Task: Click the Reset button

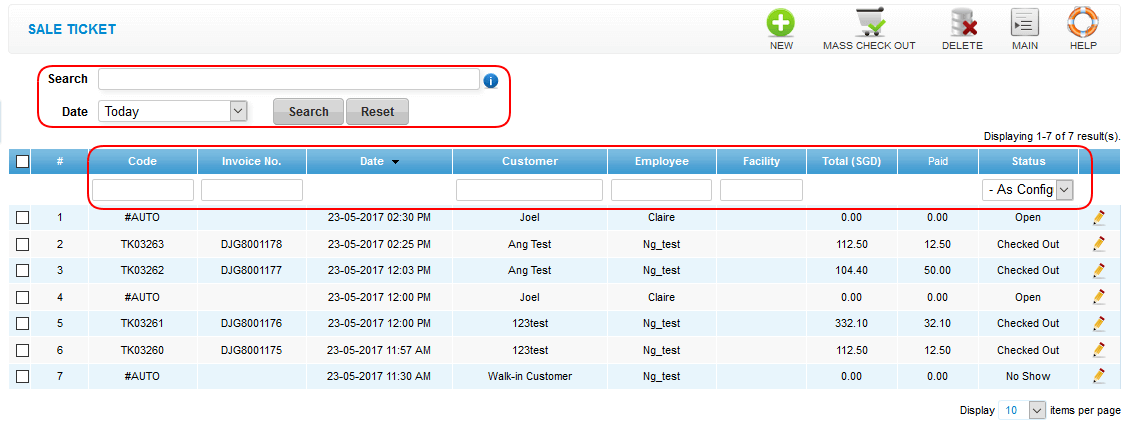Action: point(377,112)
